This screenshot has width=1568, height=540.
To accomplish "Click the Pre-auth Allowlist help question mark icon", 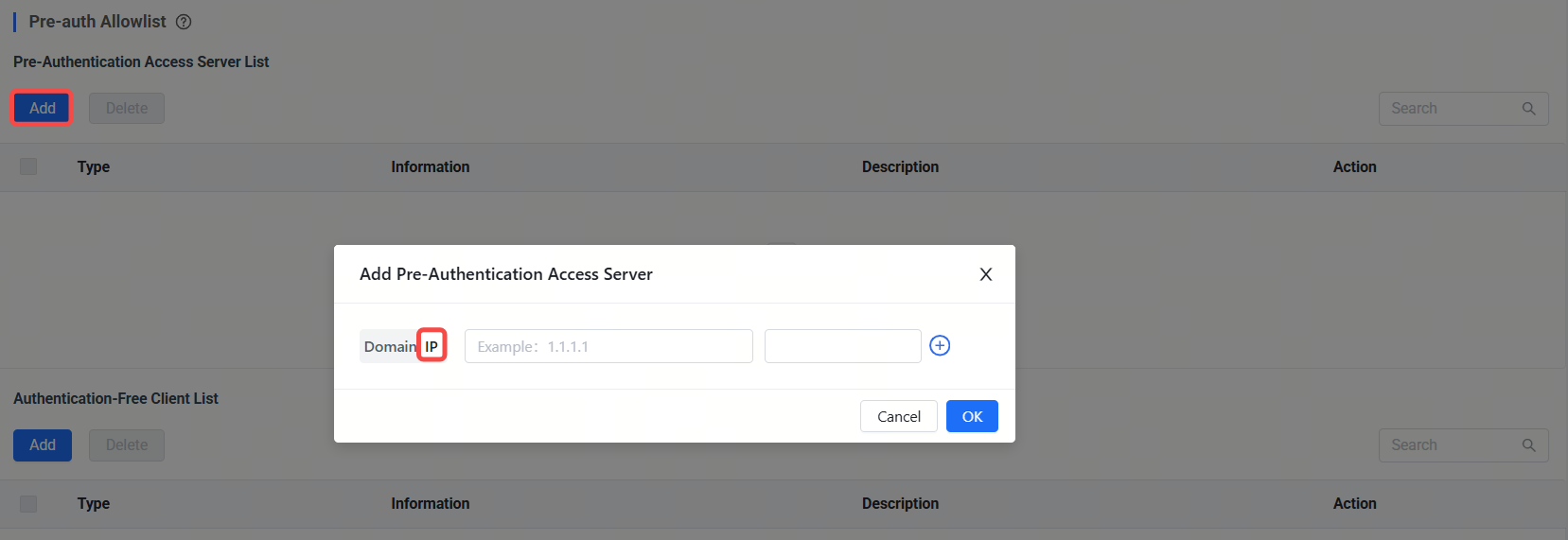I will (184, 22).
